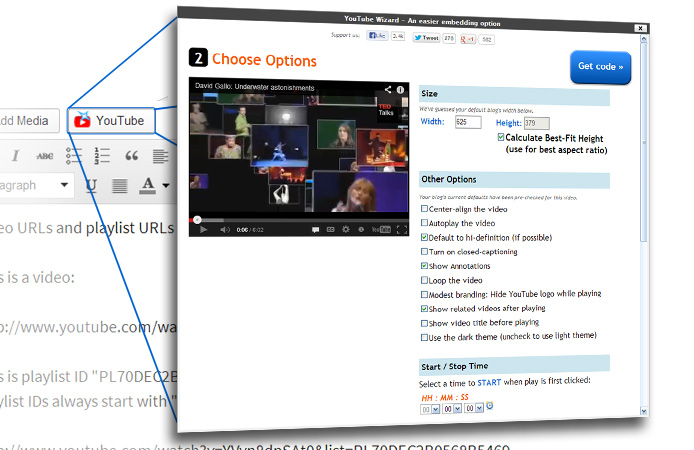Insert a blockquote with the quote icon
The image size is (694, 450).
coord(131,156)
